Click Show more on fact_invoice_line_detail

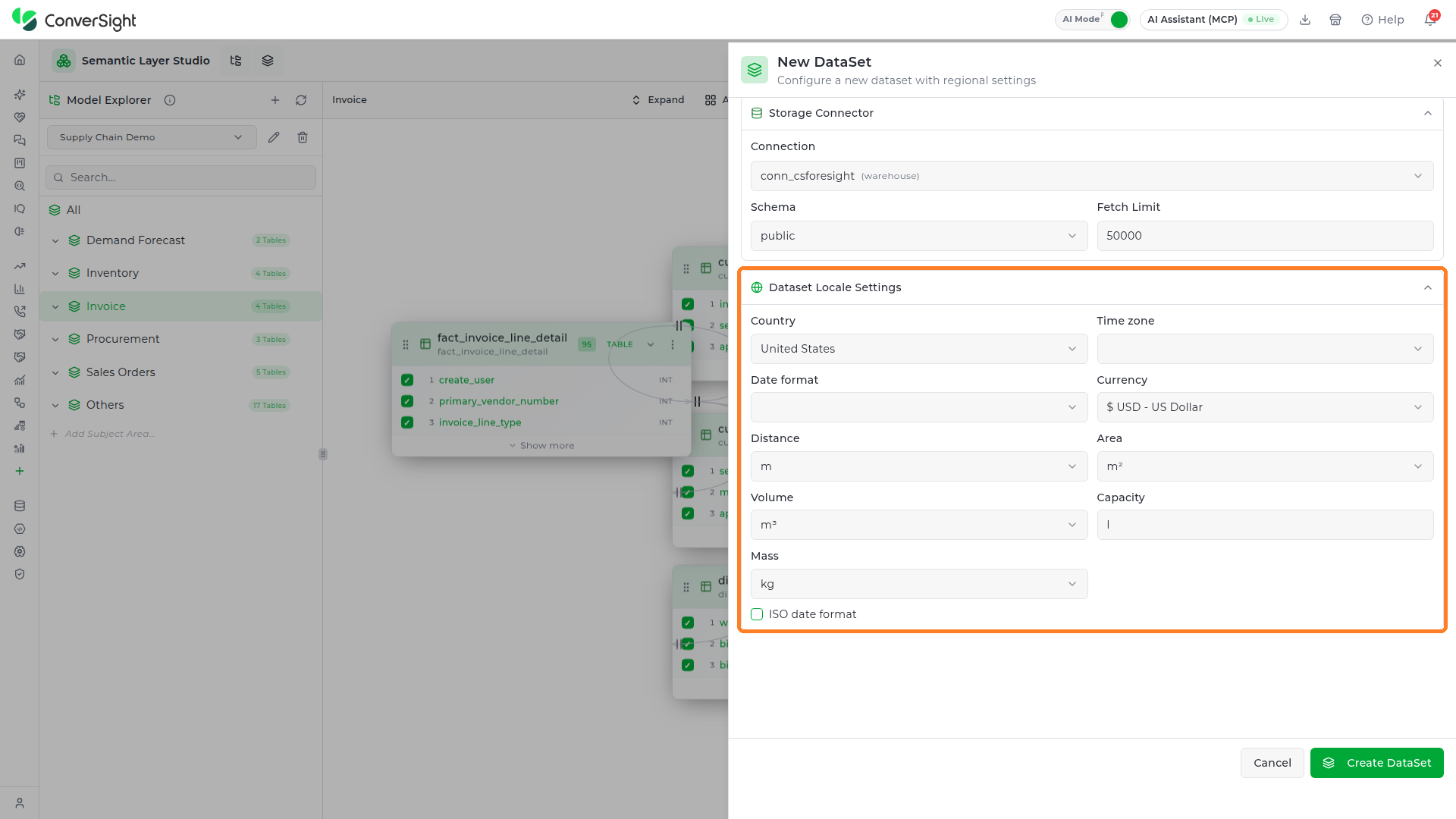pos(541,446)
